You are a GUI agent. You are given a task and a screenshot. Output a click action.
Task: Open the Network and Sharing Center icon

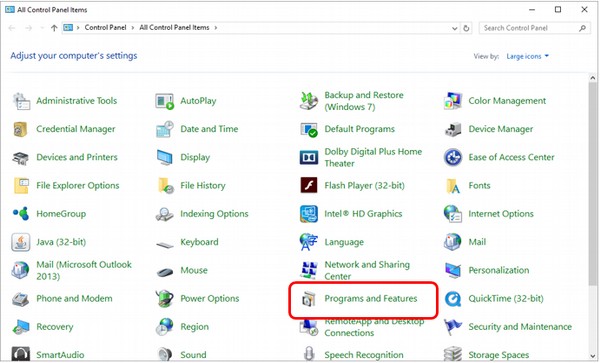(x=309, y=270)
